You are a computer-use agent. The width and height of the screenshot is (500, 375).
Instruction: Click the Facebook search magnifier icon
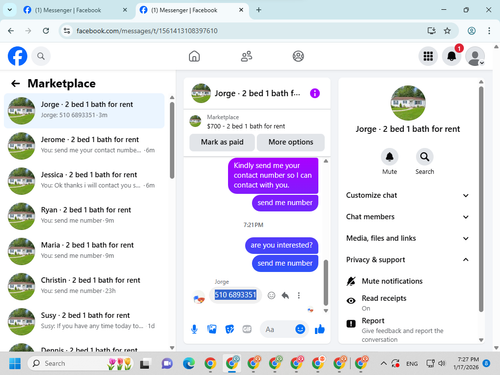pyautogui.click(x=41, y=56)
